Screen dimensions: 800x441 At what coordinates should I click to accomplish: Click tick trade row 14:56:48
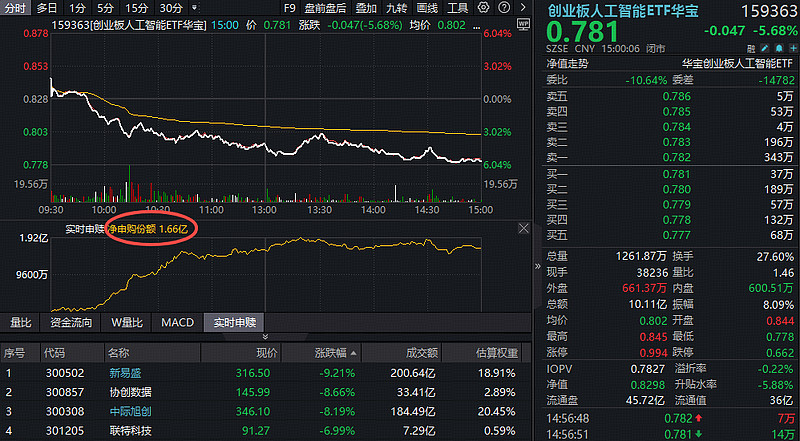[x=670, y=419]
